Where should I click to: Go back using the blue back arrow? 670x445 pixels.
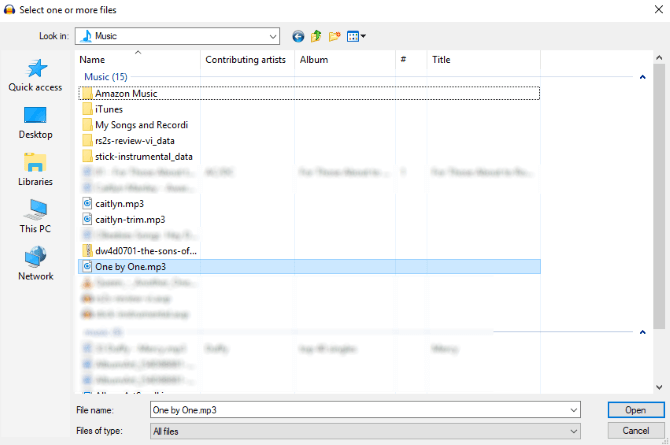tap(298, 36)
